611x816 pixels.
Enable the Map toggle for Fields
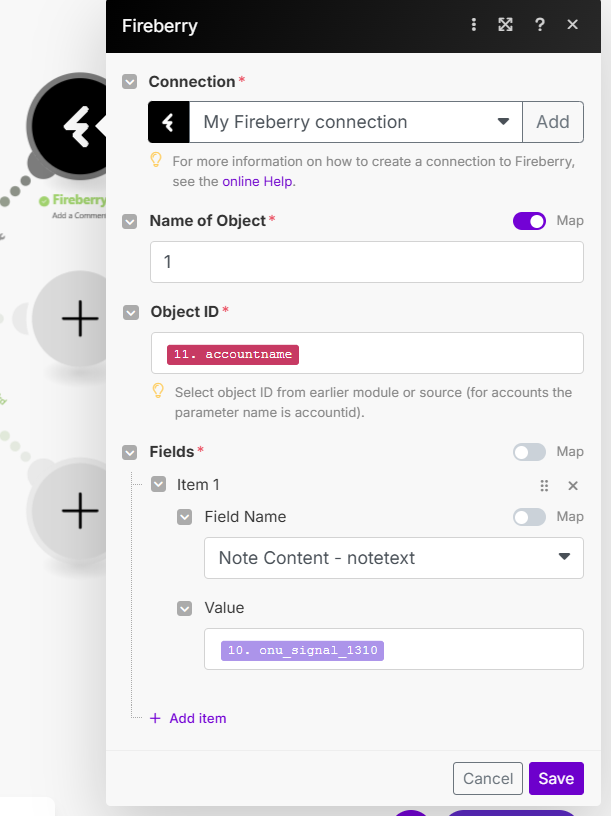pos(529,452)
